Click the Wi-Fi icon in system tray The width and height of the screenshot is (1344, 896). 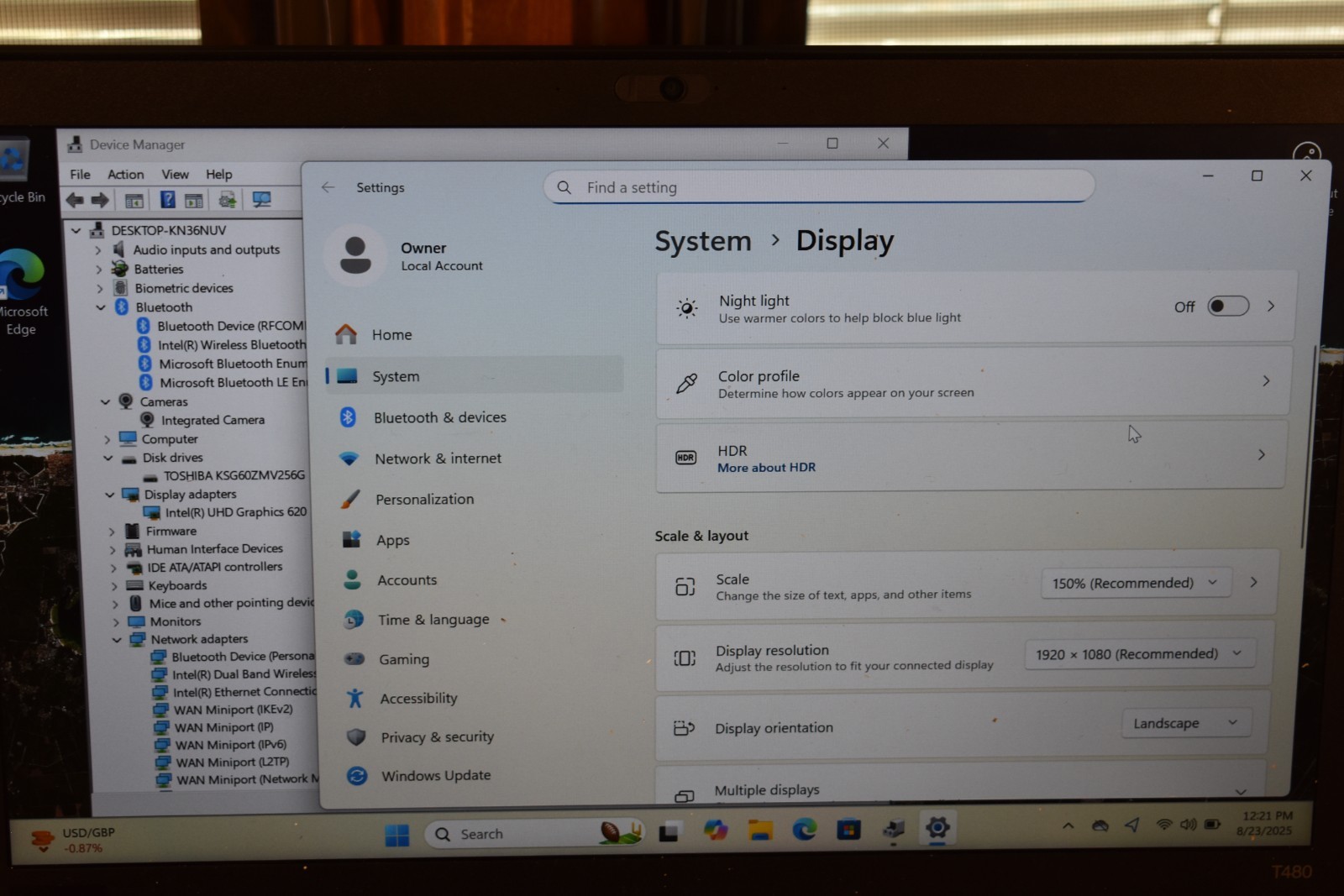point(1164,825)
